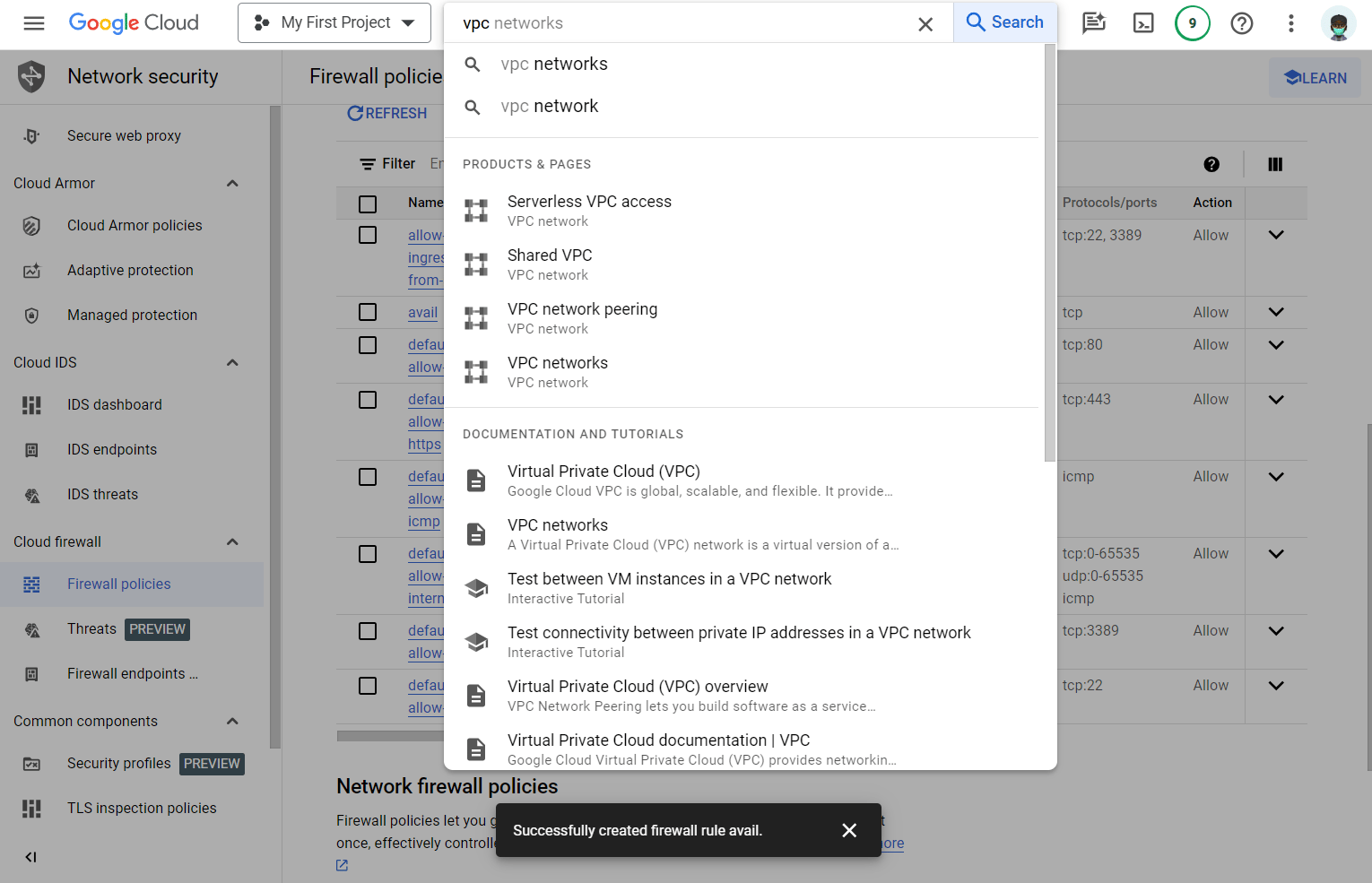Focus the search input containing vpc networks
Image resolution: width=1372 pixels, height=883 pixels.
point(686,23)
